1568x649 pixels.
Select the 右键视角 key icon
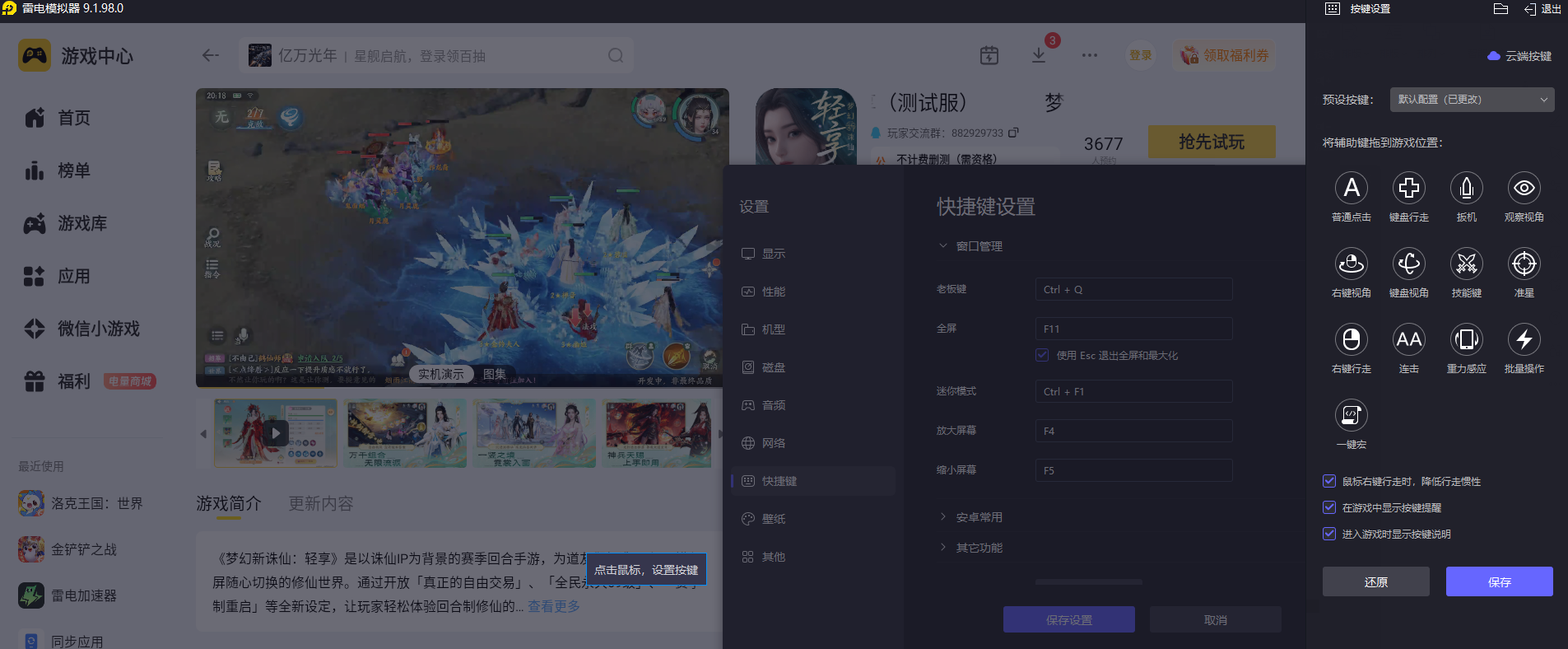pos(1351,264)
